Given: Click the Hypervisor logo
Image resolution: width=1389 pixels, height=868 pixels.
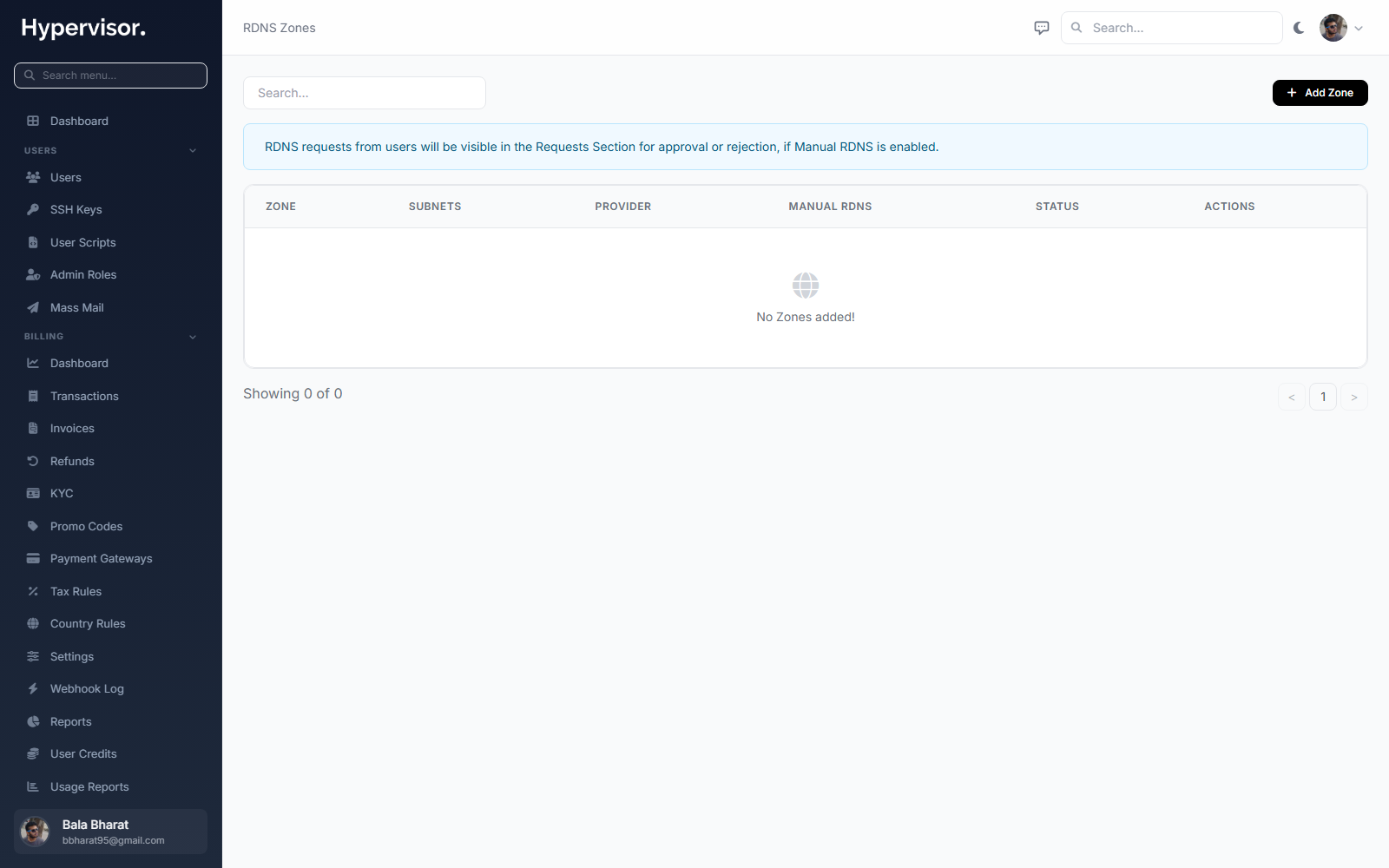Looking at the screenshot, I should click(83, 28).
